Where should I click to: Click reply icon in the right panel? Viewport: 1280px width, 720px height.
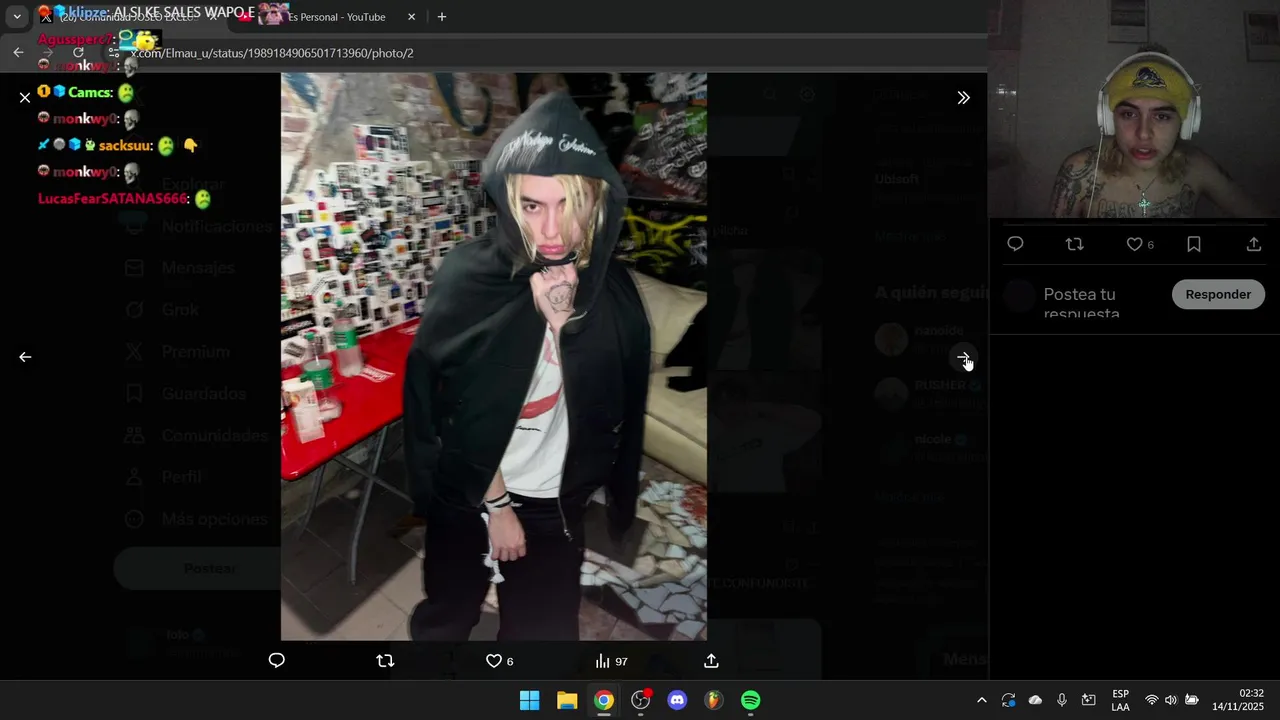(x=1015, y=244)
